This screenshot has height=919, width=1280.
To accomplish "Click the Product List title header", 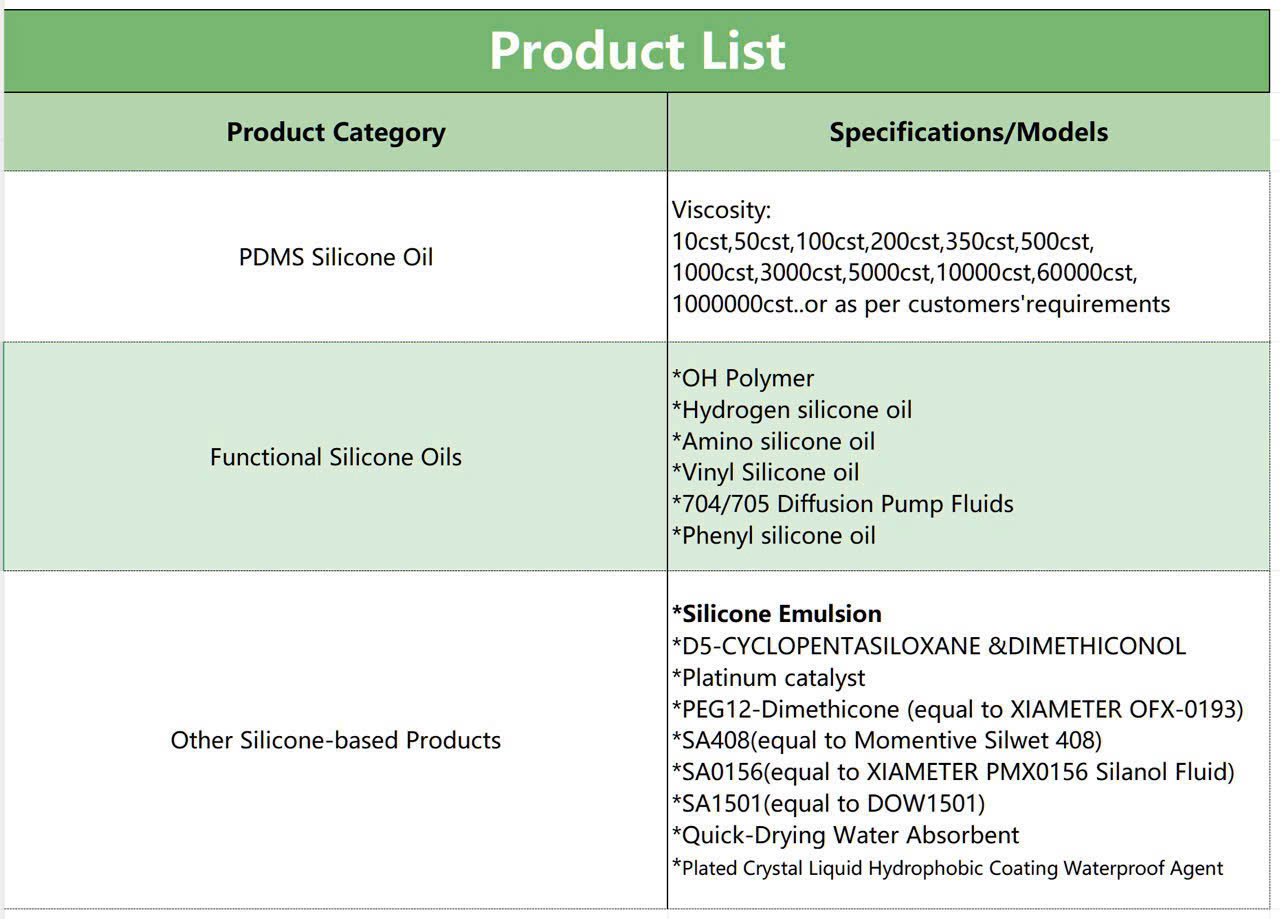I will [637, 51].
